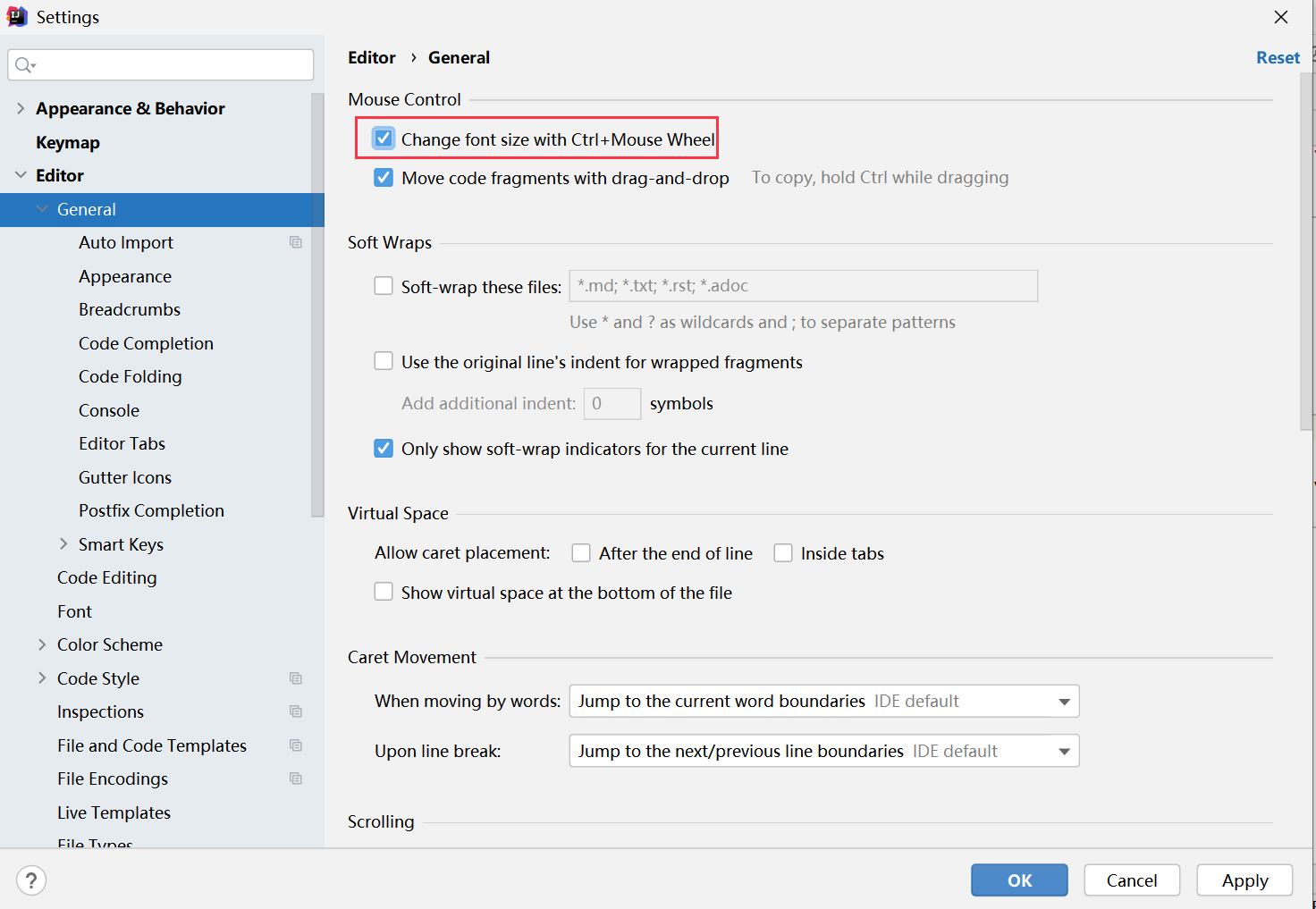
Task: Open Font settings page
Action: coord(75,611)
